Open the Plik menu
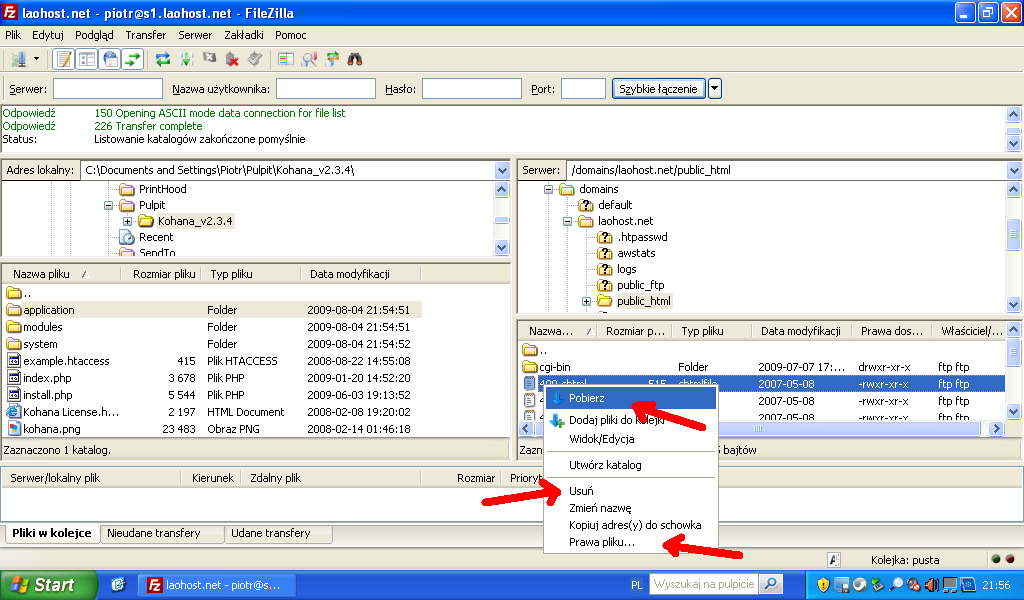Image resolution: width=1024 pixels, height=600 pixels. (x=13, y=35)
